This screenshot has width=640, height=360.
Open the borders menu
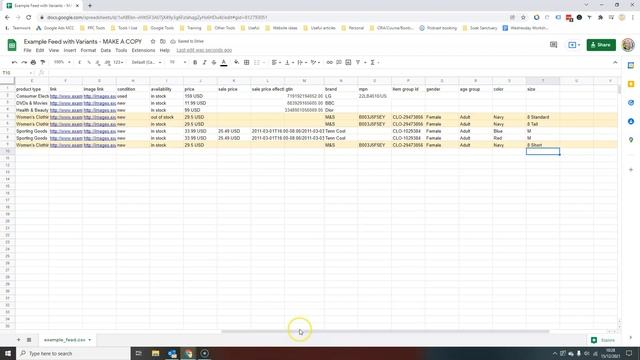point(247,62)
